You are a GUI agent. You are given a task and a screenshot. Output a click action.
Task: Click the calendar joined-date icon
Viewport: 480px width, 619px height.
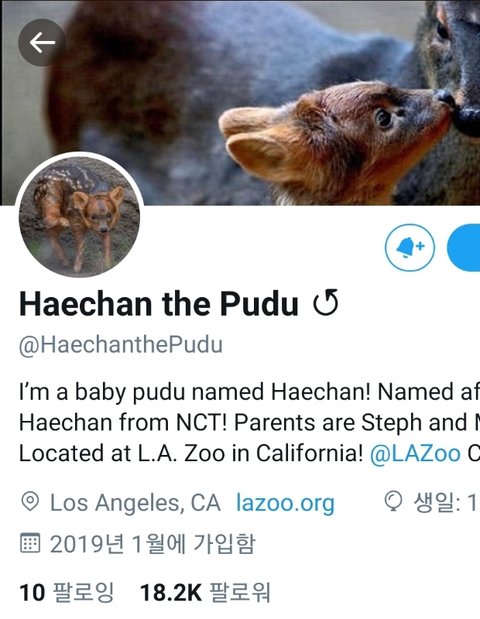(30, 543)
